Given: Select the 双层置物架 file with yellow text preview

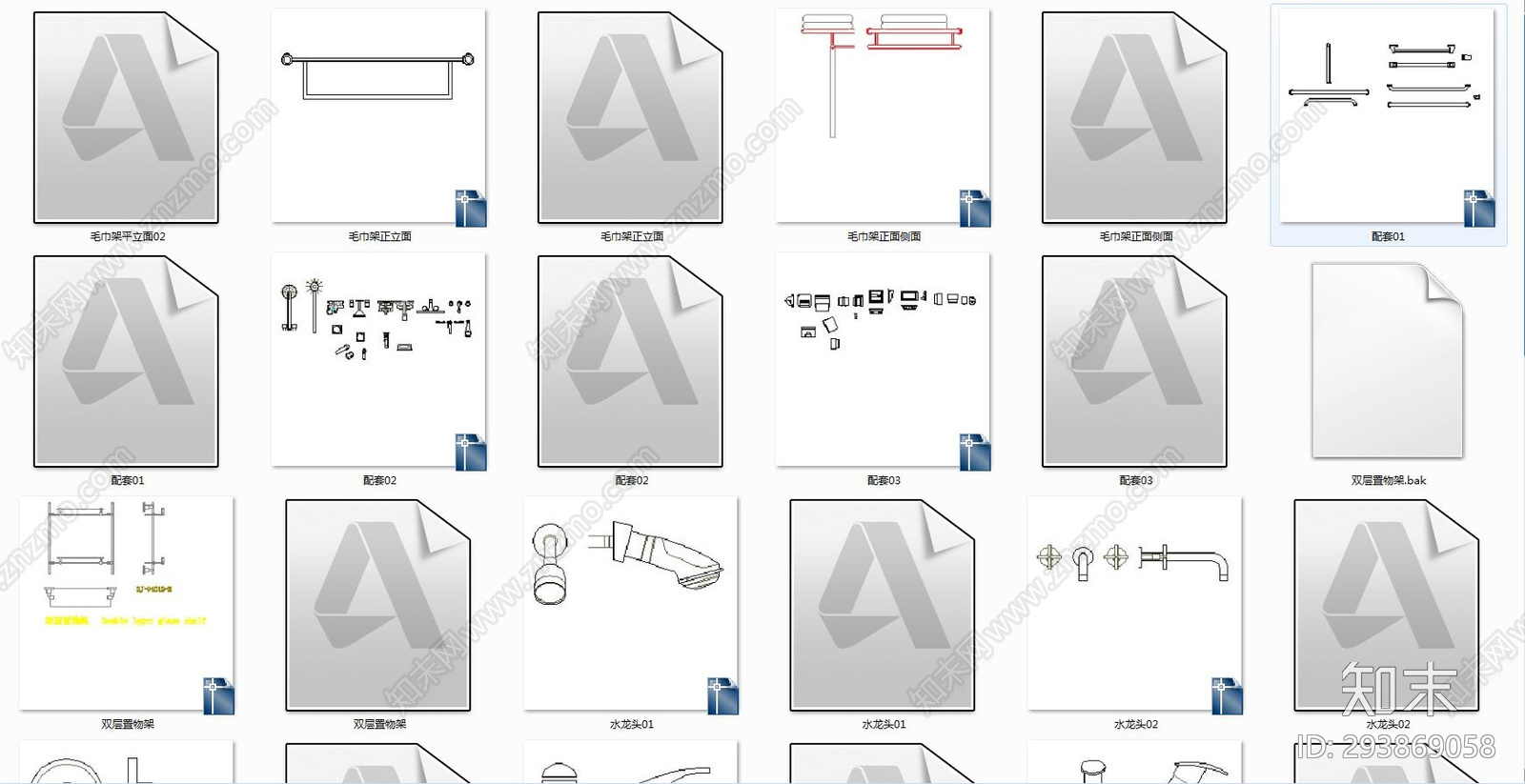Looking at the screenshot, I should coord(127,604).
